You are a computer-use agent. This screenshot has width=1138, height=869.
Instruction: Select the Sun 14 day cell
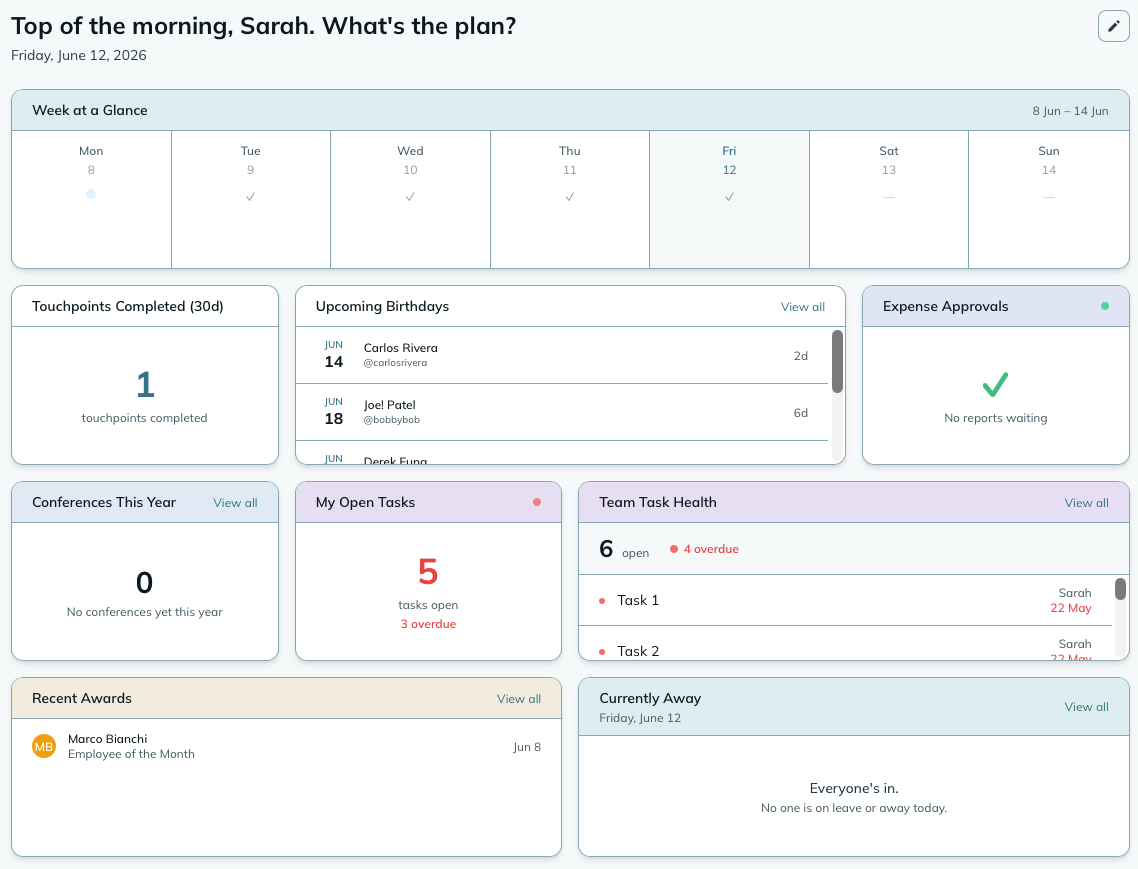pos(1049,200)
